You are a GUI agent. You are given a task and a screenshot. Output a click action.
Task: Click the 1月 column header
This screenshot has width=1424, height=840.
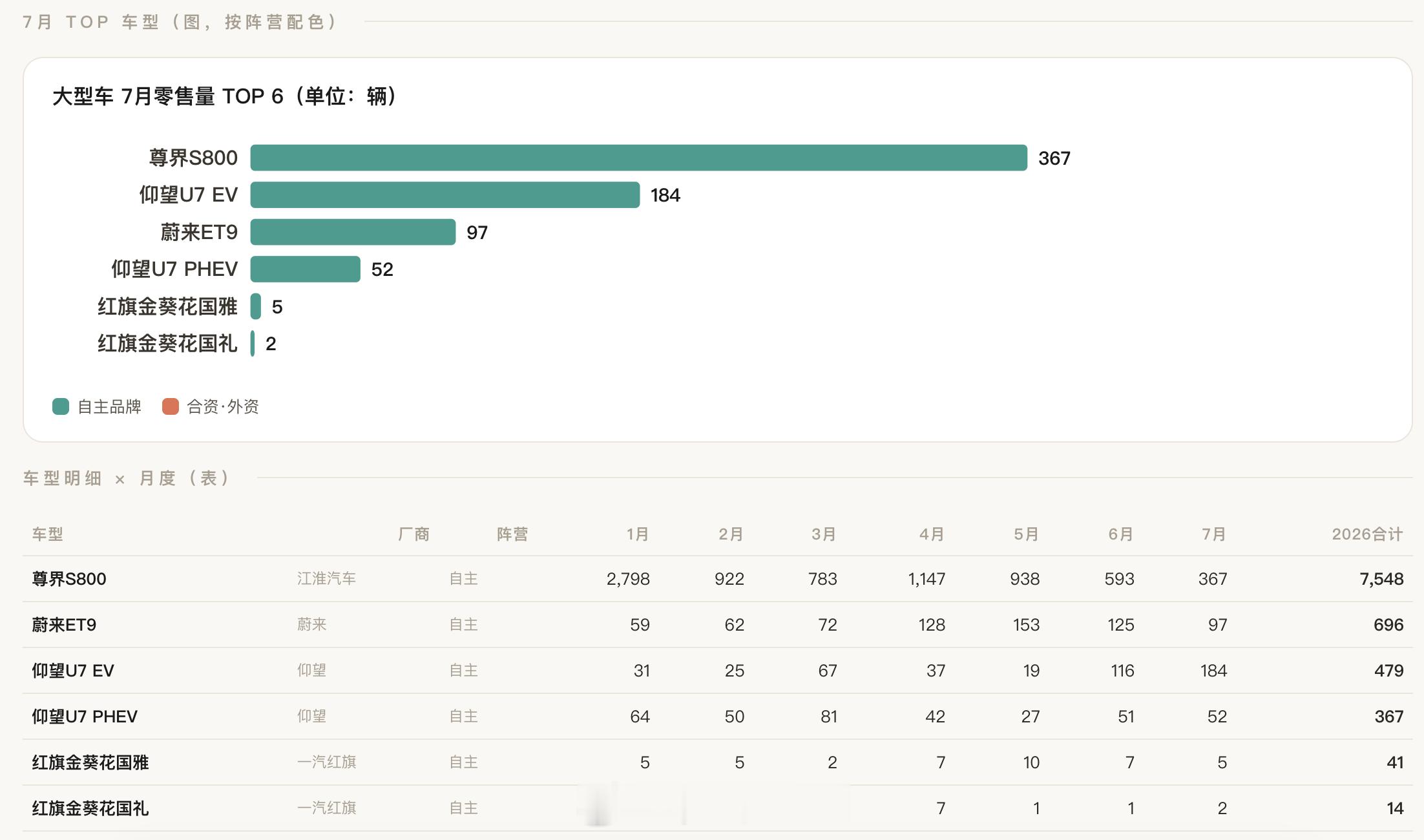point(638,534)
